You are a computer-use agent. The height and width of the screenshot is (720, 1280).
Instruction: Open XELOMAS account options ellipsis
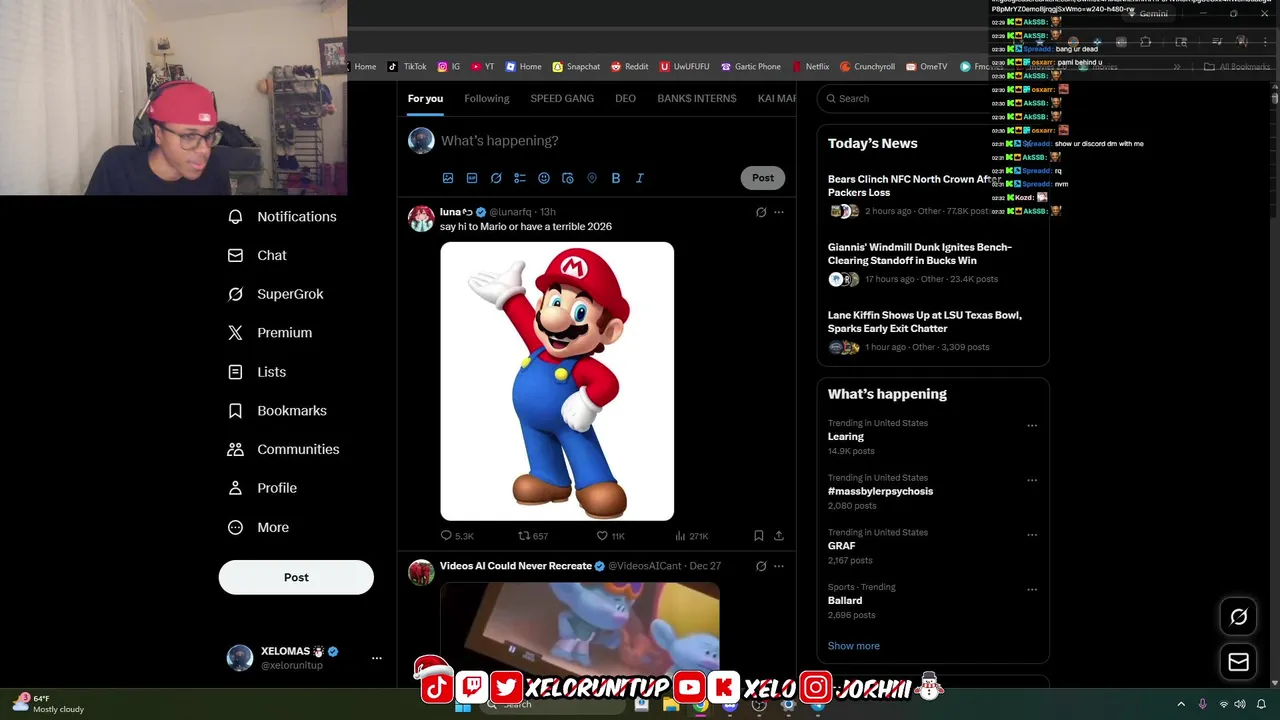[x=377, y=658]
